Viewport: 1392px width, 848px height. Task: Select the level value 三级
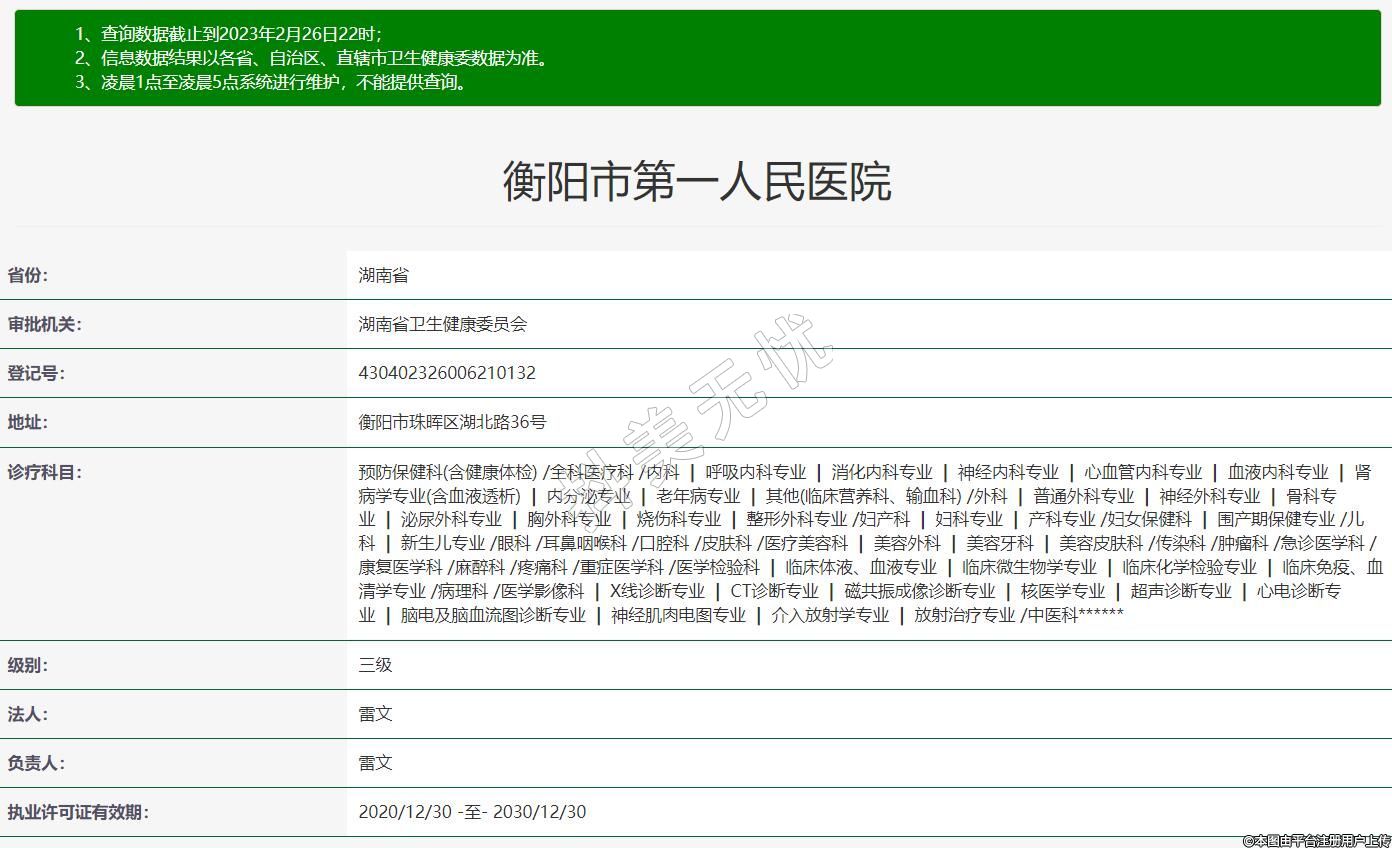376,665
